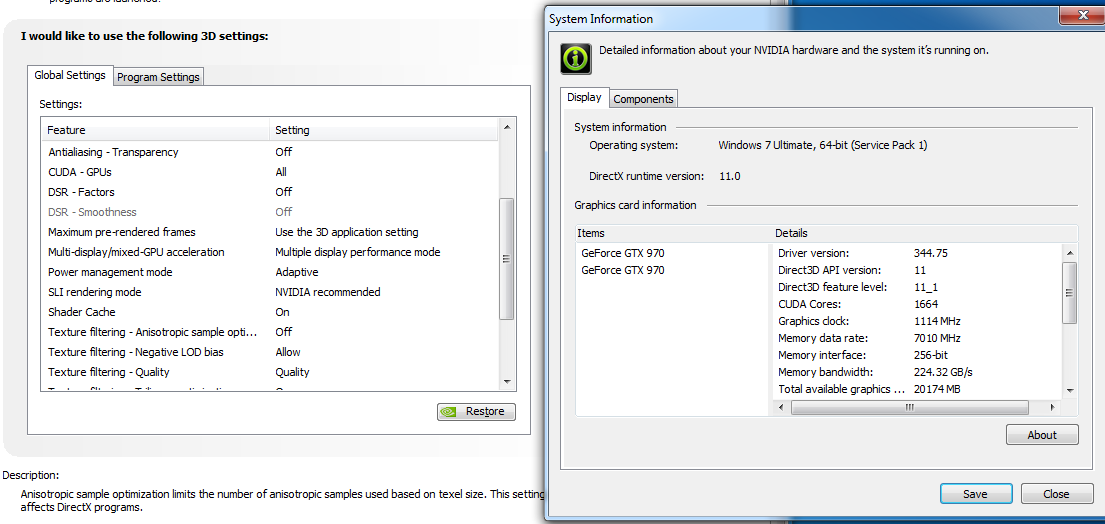The image size is (1105, 524).
Task: Click the details list vertical scrollbar thumb
Action: (1069, 293)
